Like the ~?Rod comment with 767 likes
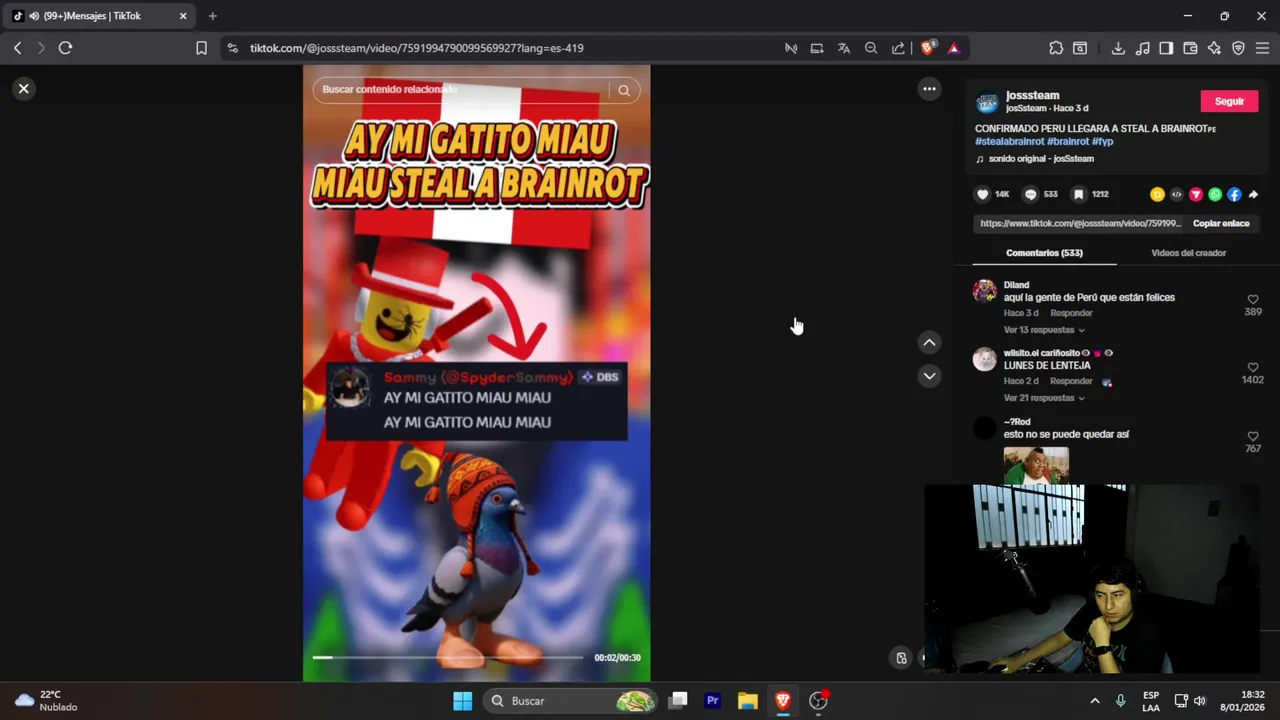Image resolution: width=1280 pixels, height=720 pixels. pyautogui.click(x=1253, y=437)
